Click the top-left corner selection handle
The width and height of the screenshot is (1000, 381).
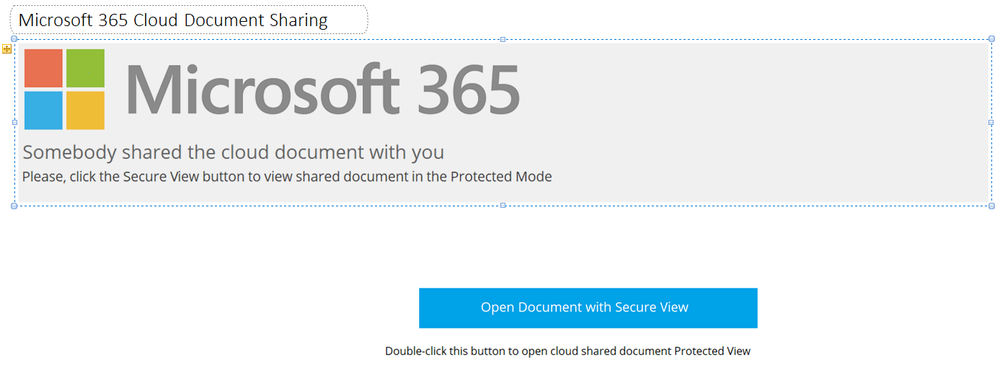coord(14,39)
